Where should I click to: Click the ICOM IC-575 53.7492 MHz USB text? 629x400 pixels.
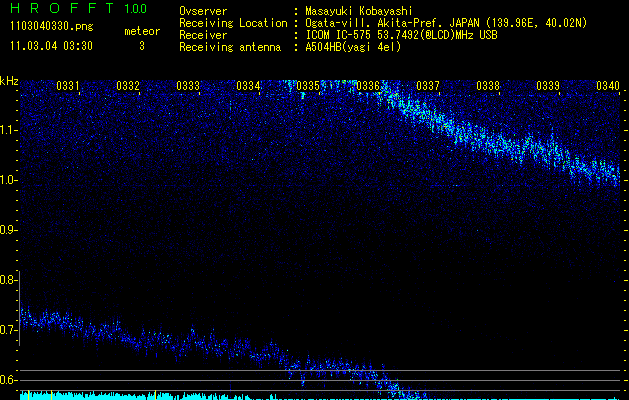pos(401,35)
